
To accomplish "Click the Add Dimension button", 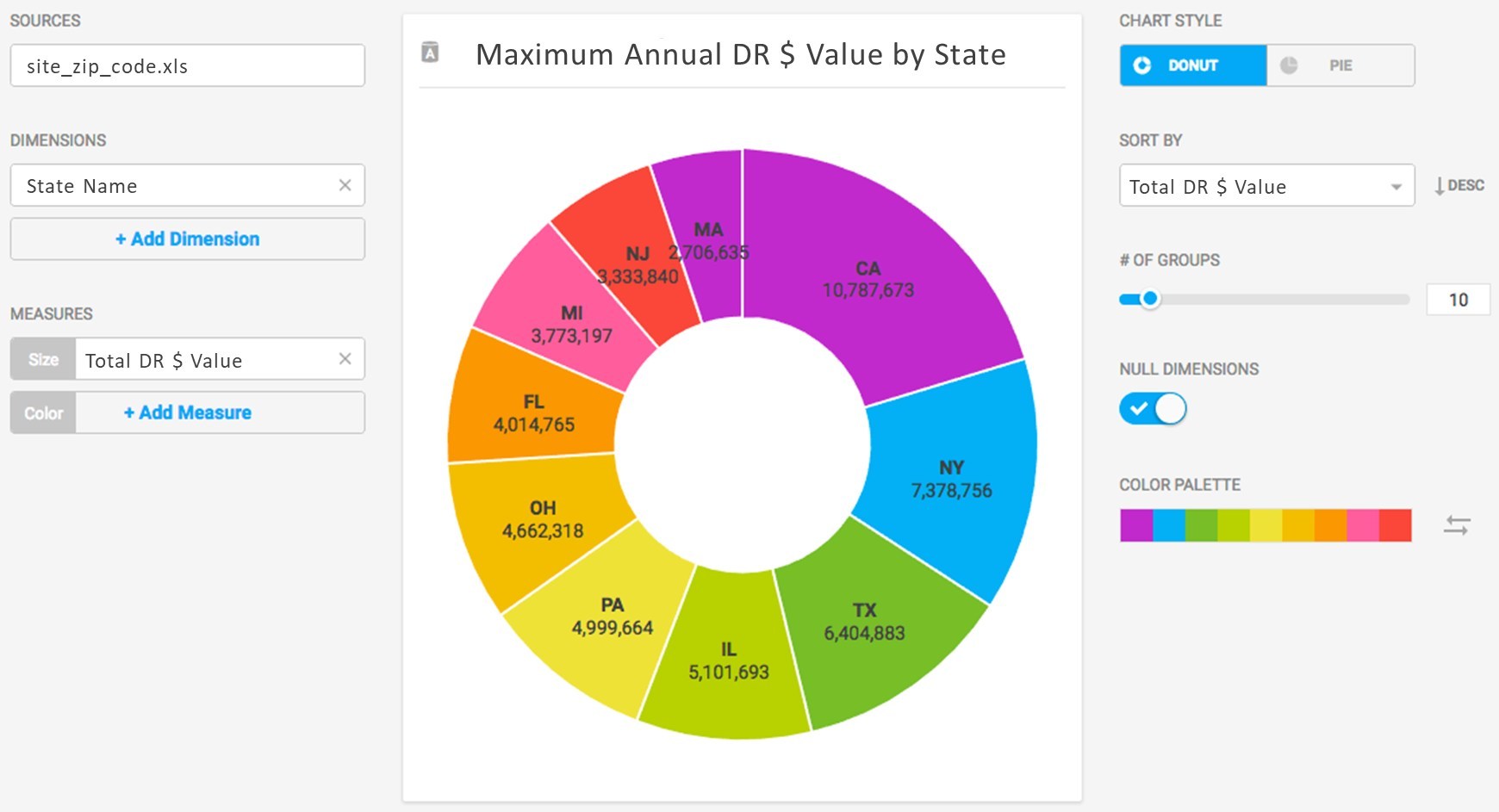I will pyautogui.click(x=187, y=239).
